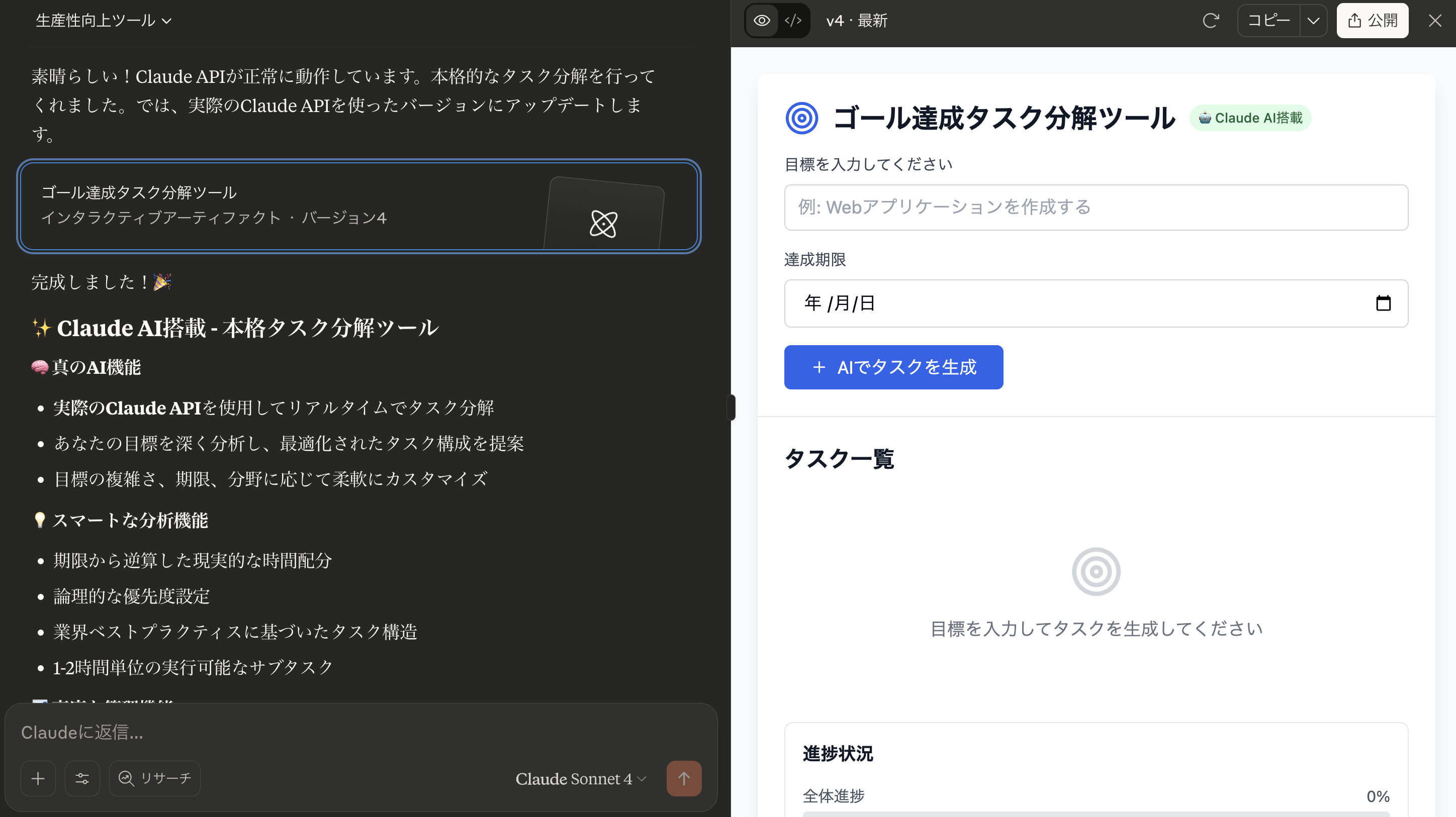Switch to code view toggle
This screenshot has height=817, width=1456.
point(793,21)
